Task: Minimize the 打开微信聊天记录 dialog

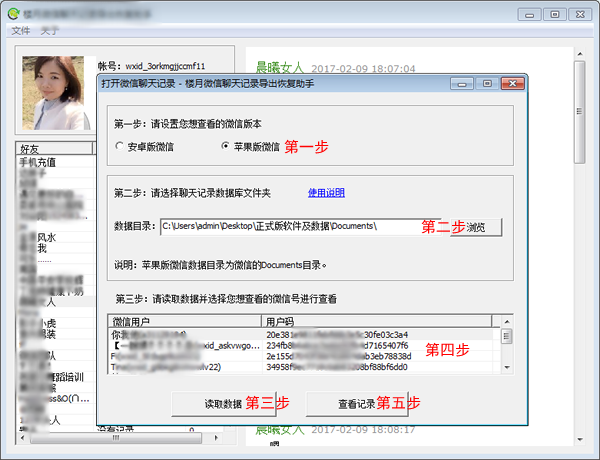Action: pyautogui.click(x=462, y=83)
